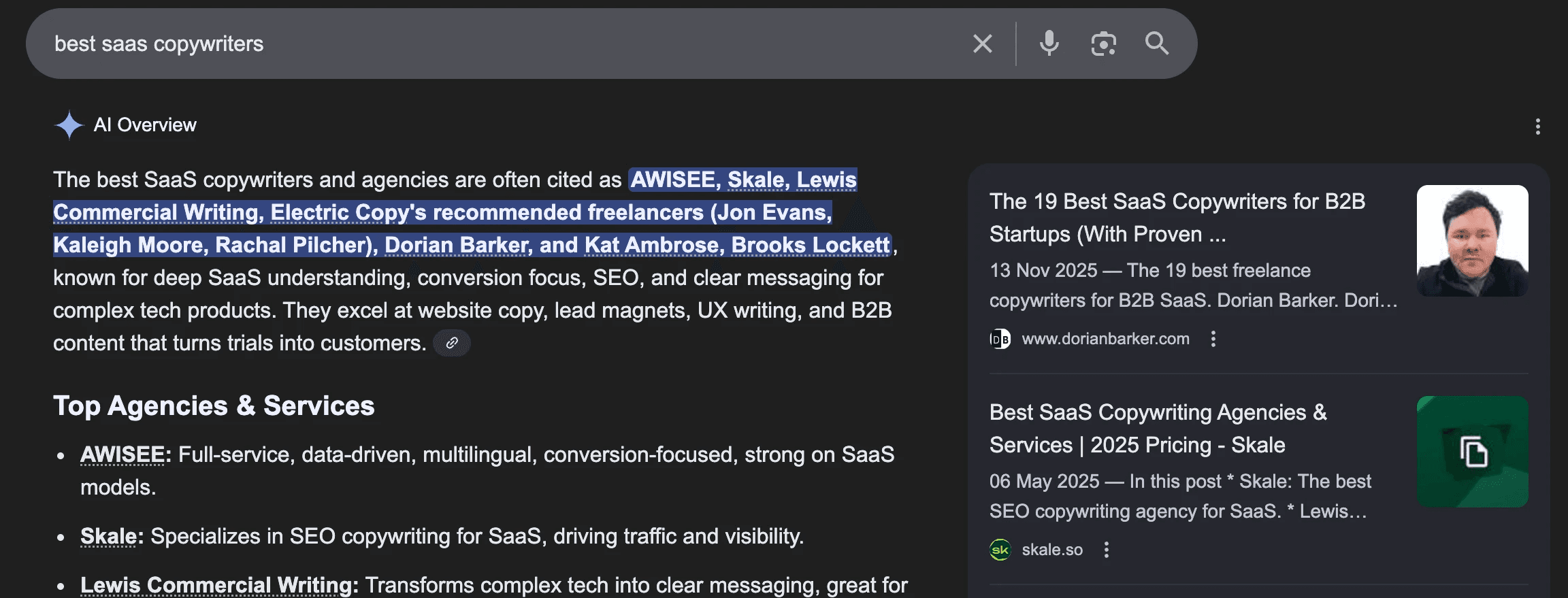Open the skale.so result options menu
1568x598 pixels.
point(1106,550)
